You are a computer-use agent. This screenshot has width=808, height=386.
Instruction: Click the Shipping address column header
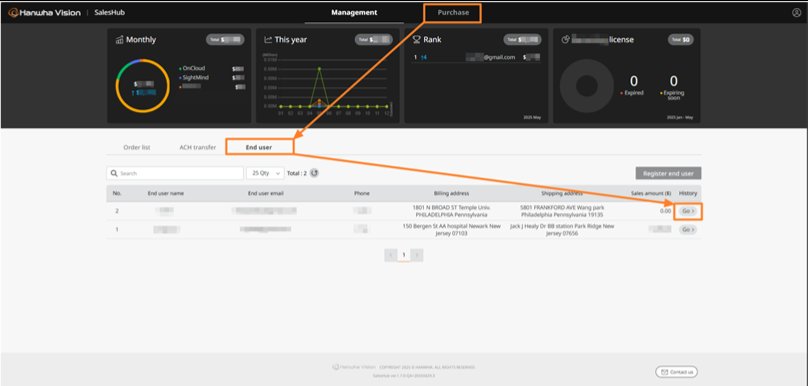click(x=562, y=193)
